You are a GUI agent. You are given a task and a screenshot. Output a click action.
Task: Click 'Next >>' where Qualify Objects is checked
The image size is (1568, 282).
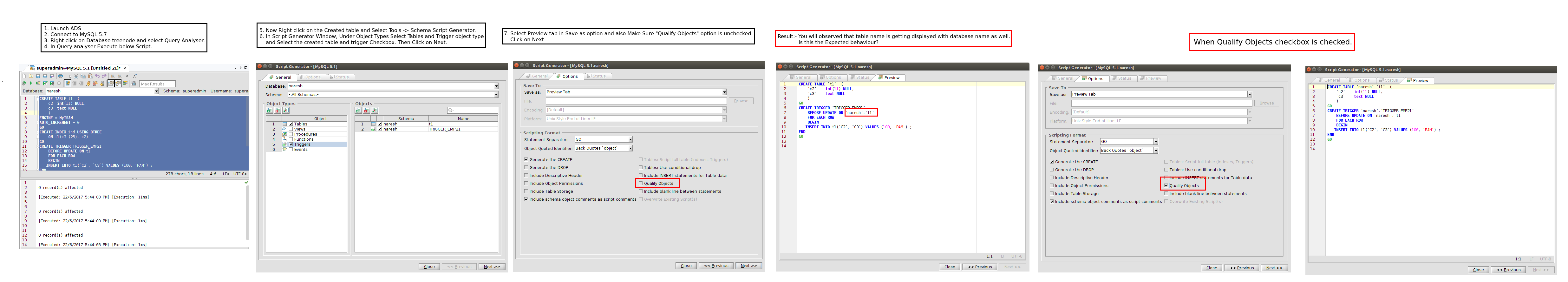click(x=1274, y=268)
